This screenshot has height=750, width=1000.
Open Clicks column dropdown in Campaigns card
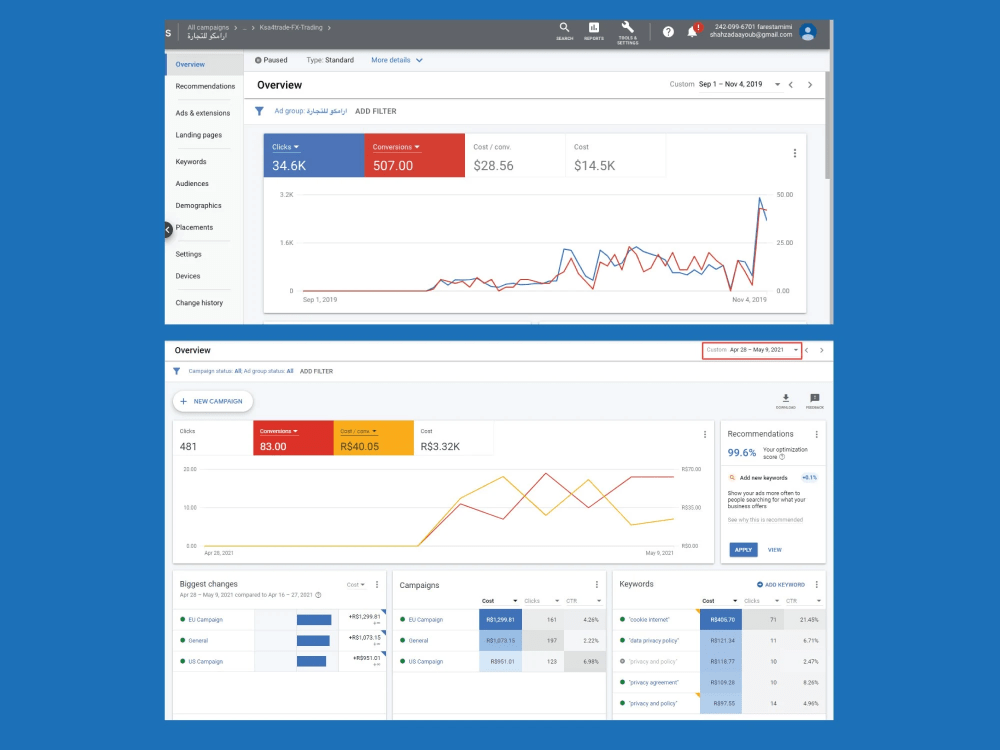541,601
